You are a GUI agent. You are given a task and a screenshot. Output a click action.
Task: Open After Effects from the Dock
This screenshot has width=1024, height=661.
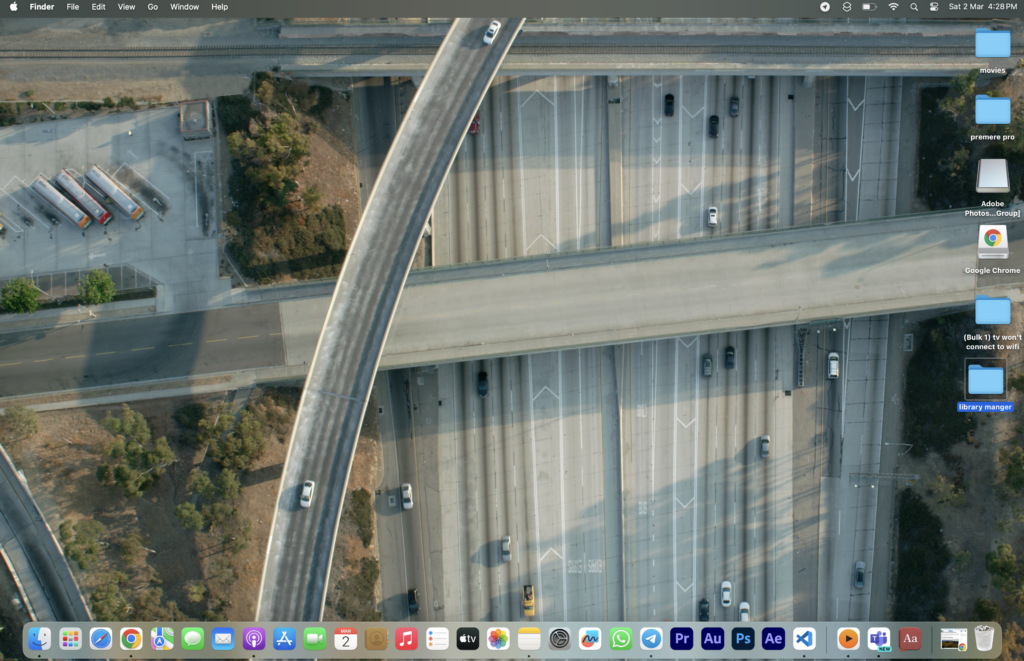tap(772, 638)
